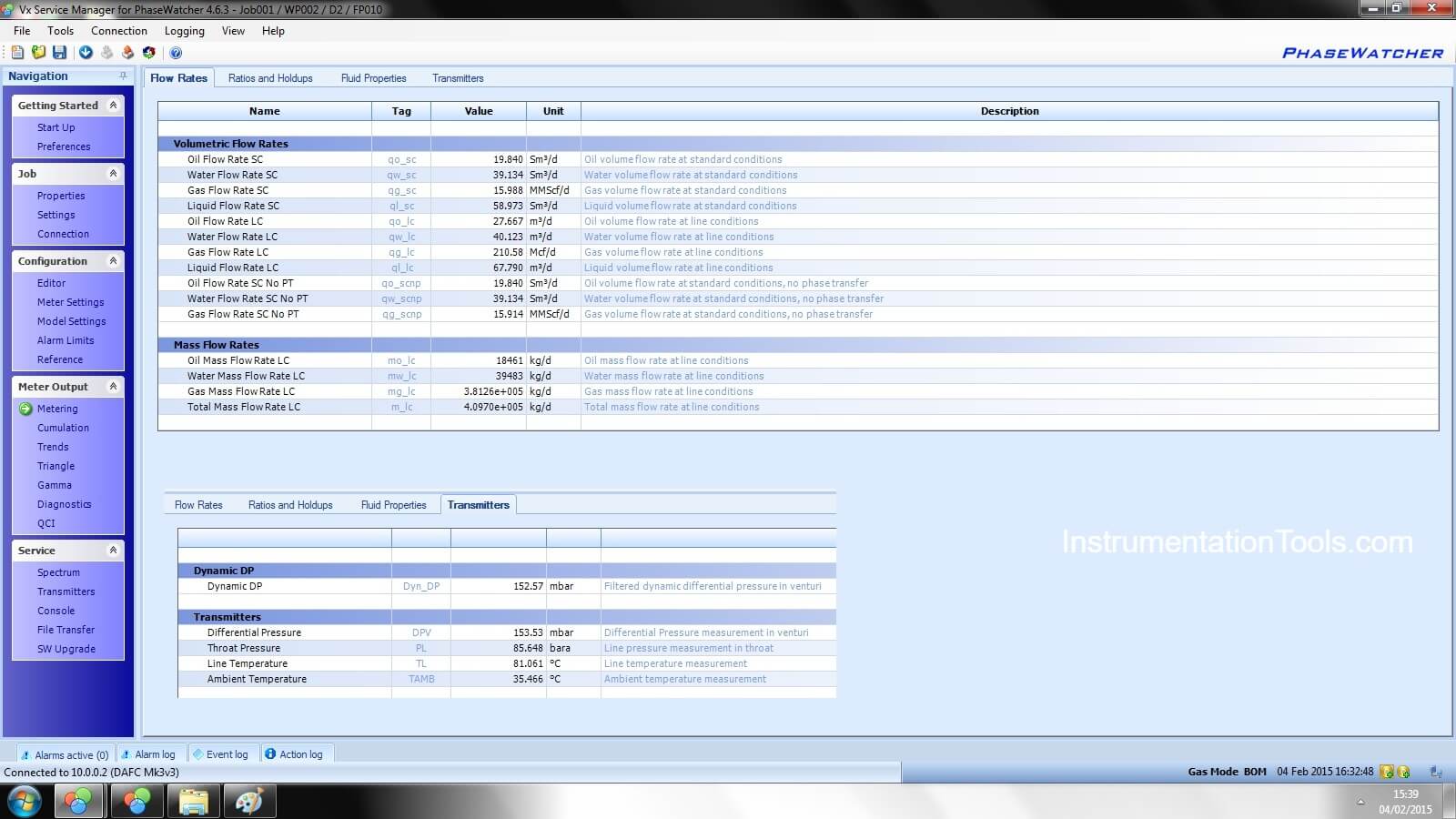Image resolution: width=1456 pixels, height=819 pixels.
Task: Collapse the Configuration section
Action: pos(113,261)
